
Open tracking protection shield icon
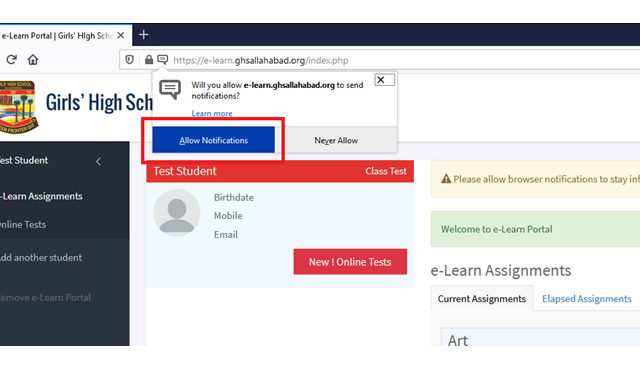[129, 60]
